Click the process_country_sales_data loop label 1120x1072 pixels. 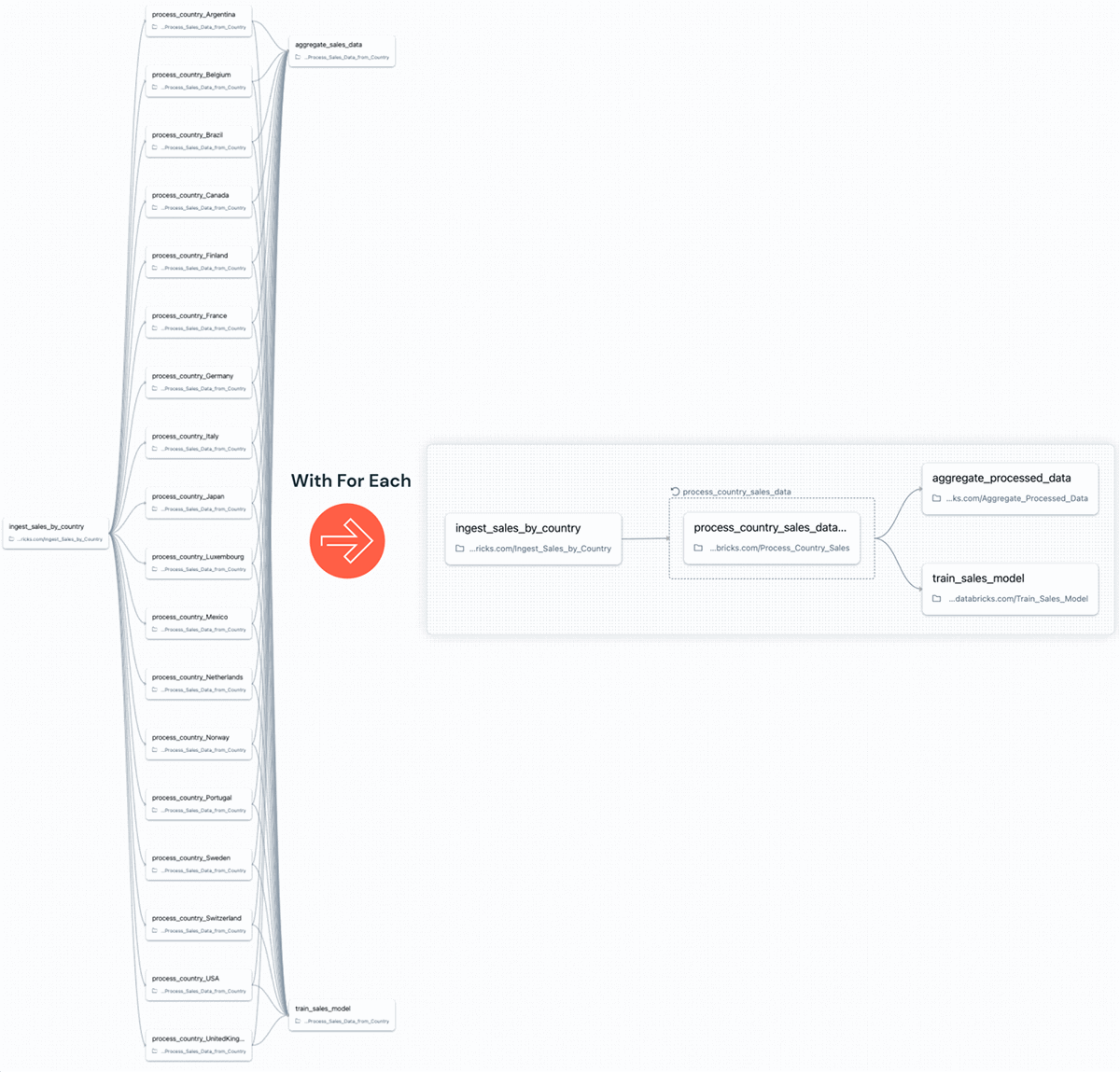click(736, 491)
